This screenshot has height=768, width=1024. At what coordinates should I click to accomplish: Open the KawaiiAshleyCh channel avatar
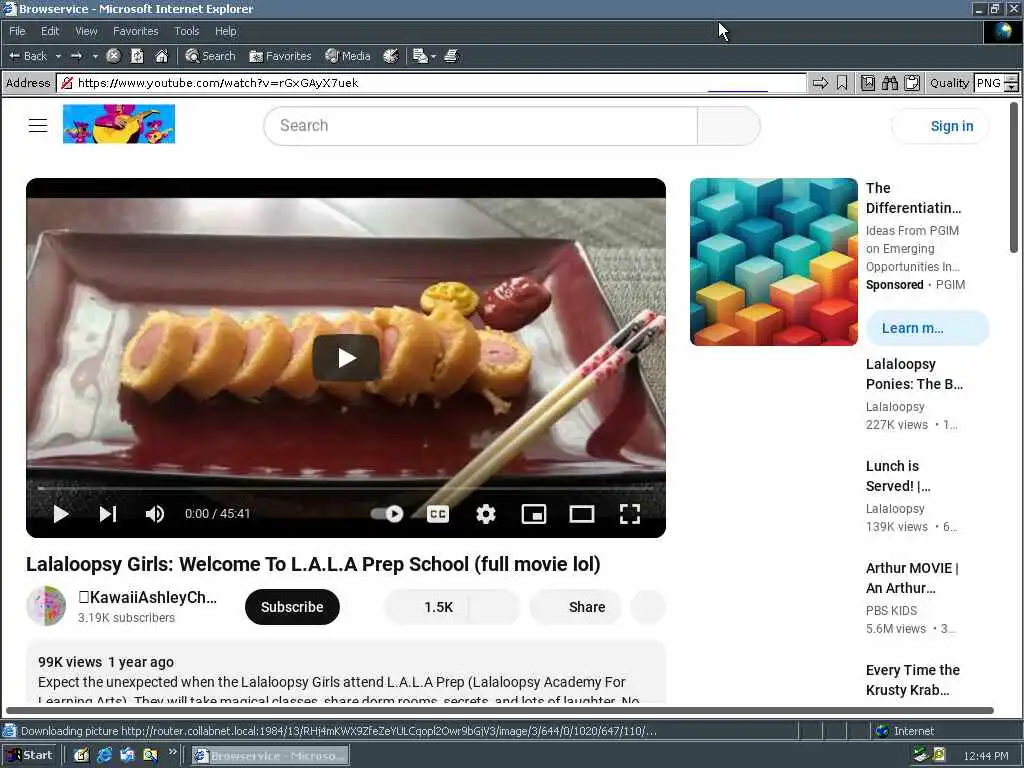tap(46, 606)
